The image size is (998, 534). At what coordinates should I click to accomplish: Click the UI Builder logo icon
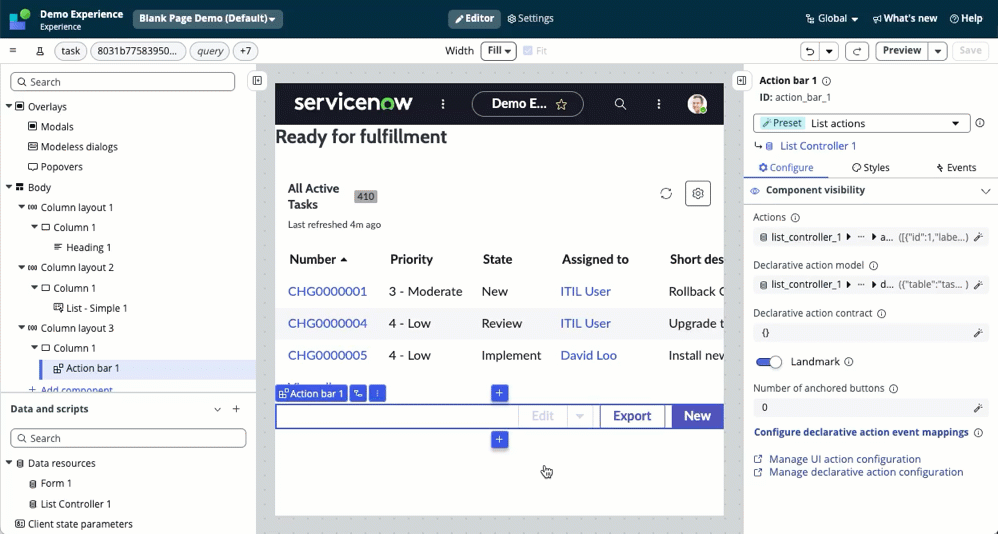20,19
